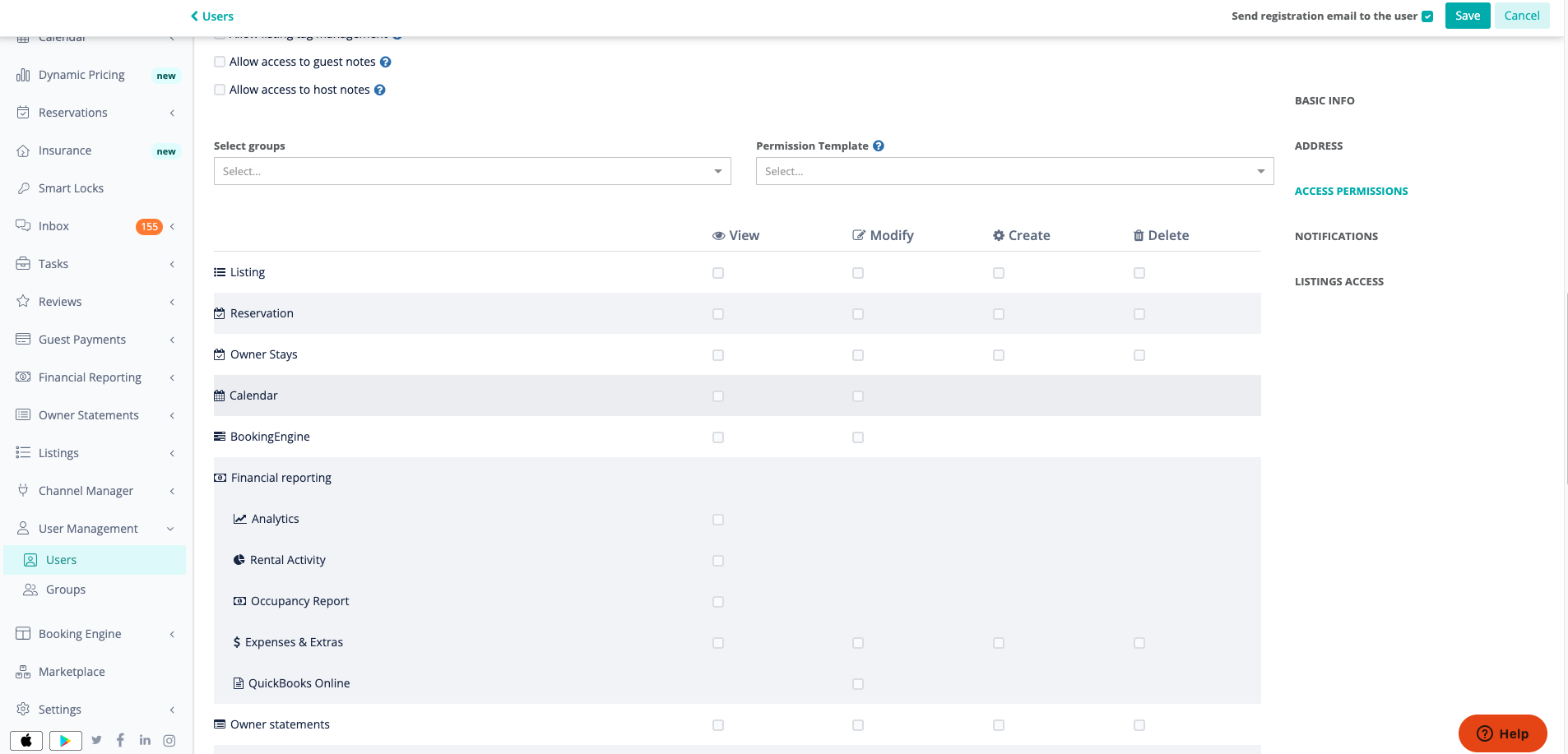Image resolution: width=1568 pixels, height=754 pixels.
Task: Click the Channel Manager icon
Action: point(24,490)
